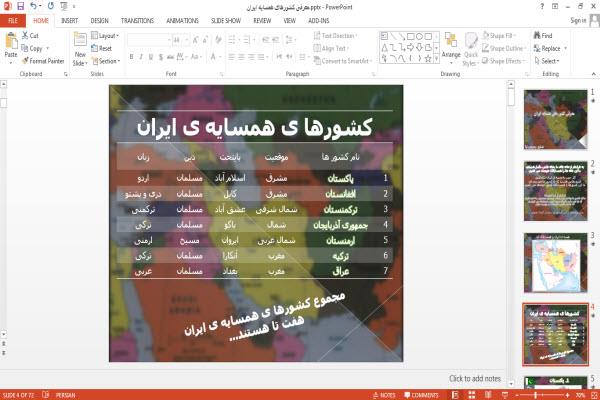Viewport: 600px width, 400px height.
Task: Insert a New Slide
Action: point(80,50)
